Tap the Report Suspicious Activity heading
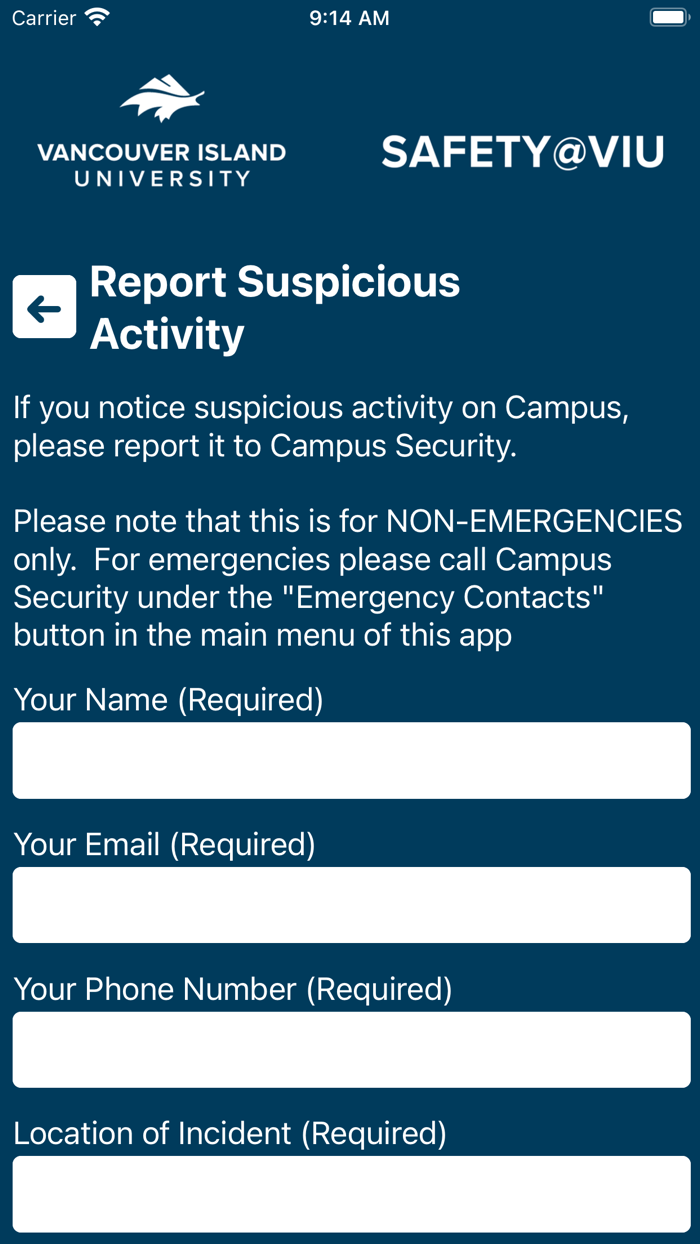The image size is (700, 1244). click(274, 306)
